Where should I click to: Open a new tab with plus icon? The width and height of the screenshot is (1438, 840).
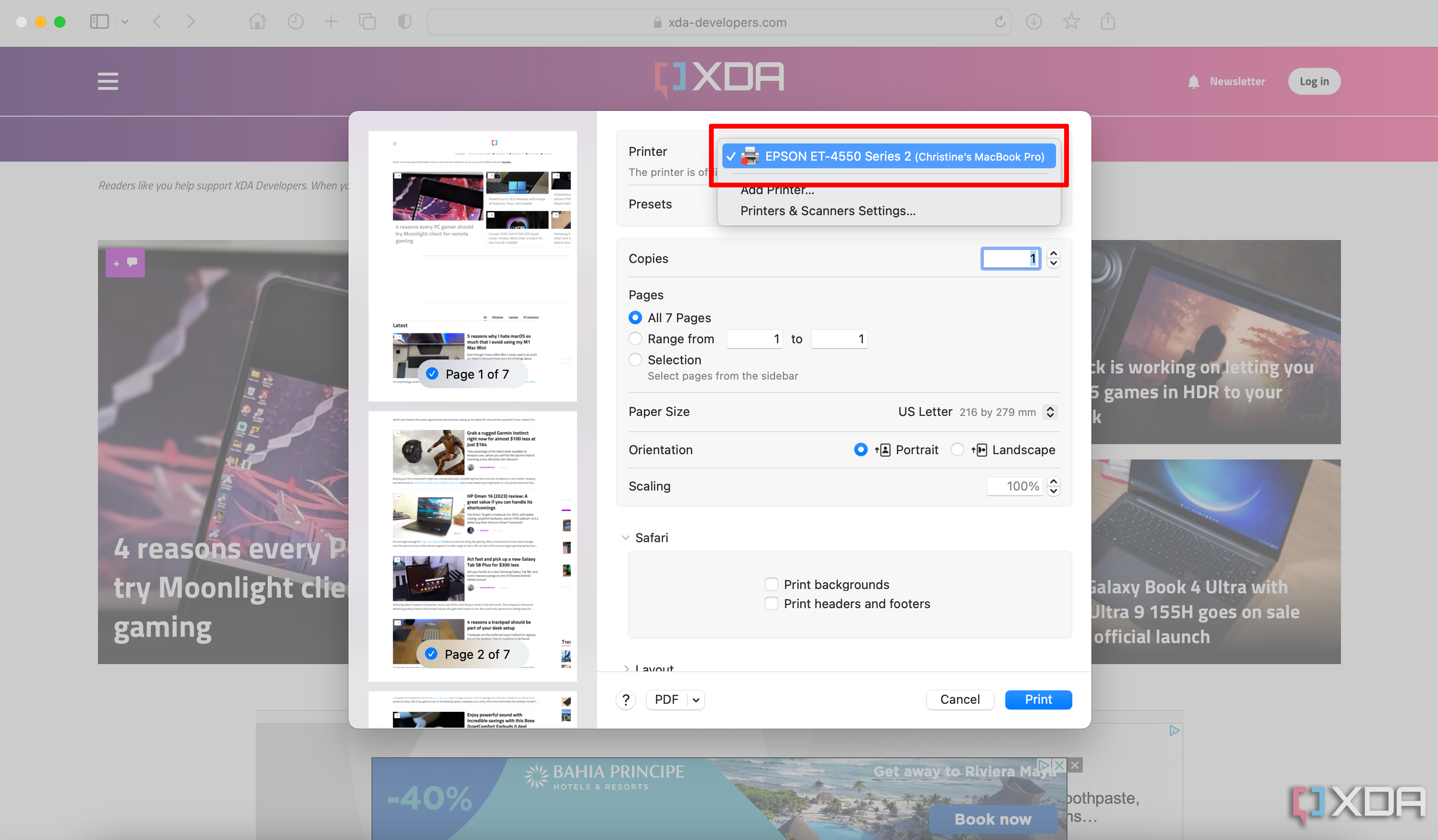click(331, 22)
